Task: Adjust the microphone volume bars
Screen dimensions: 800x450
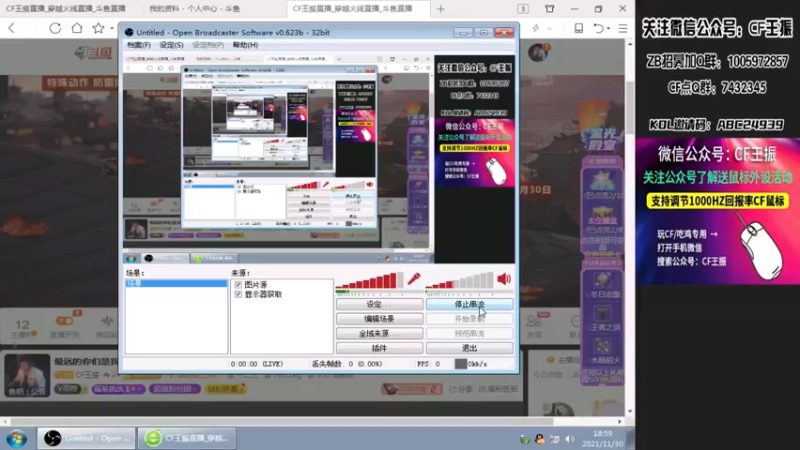Action: click(370, 281)
